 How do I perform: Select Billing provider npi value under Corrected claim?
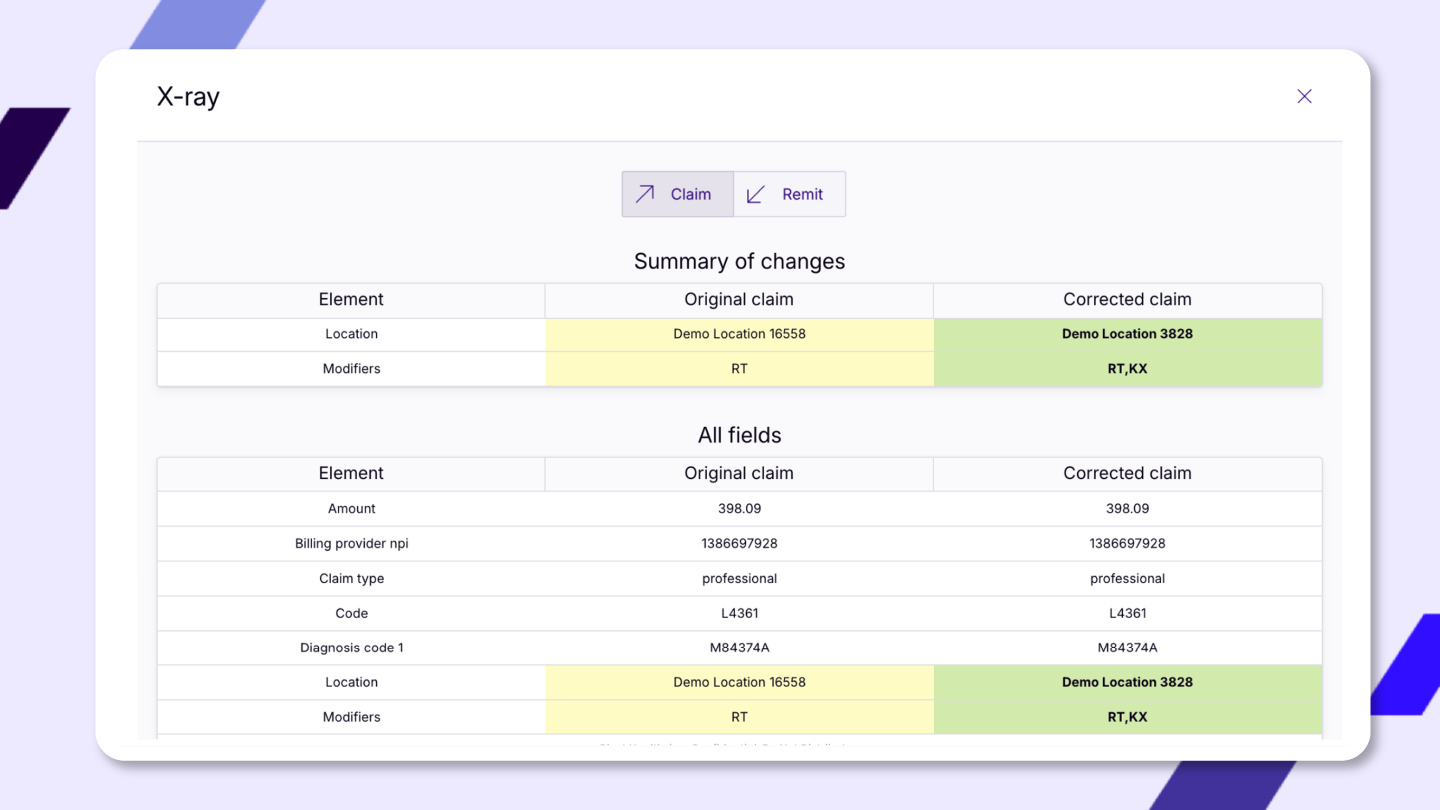[1127, 544]
